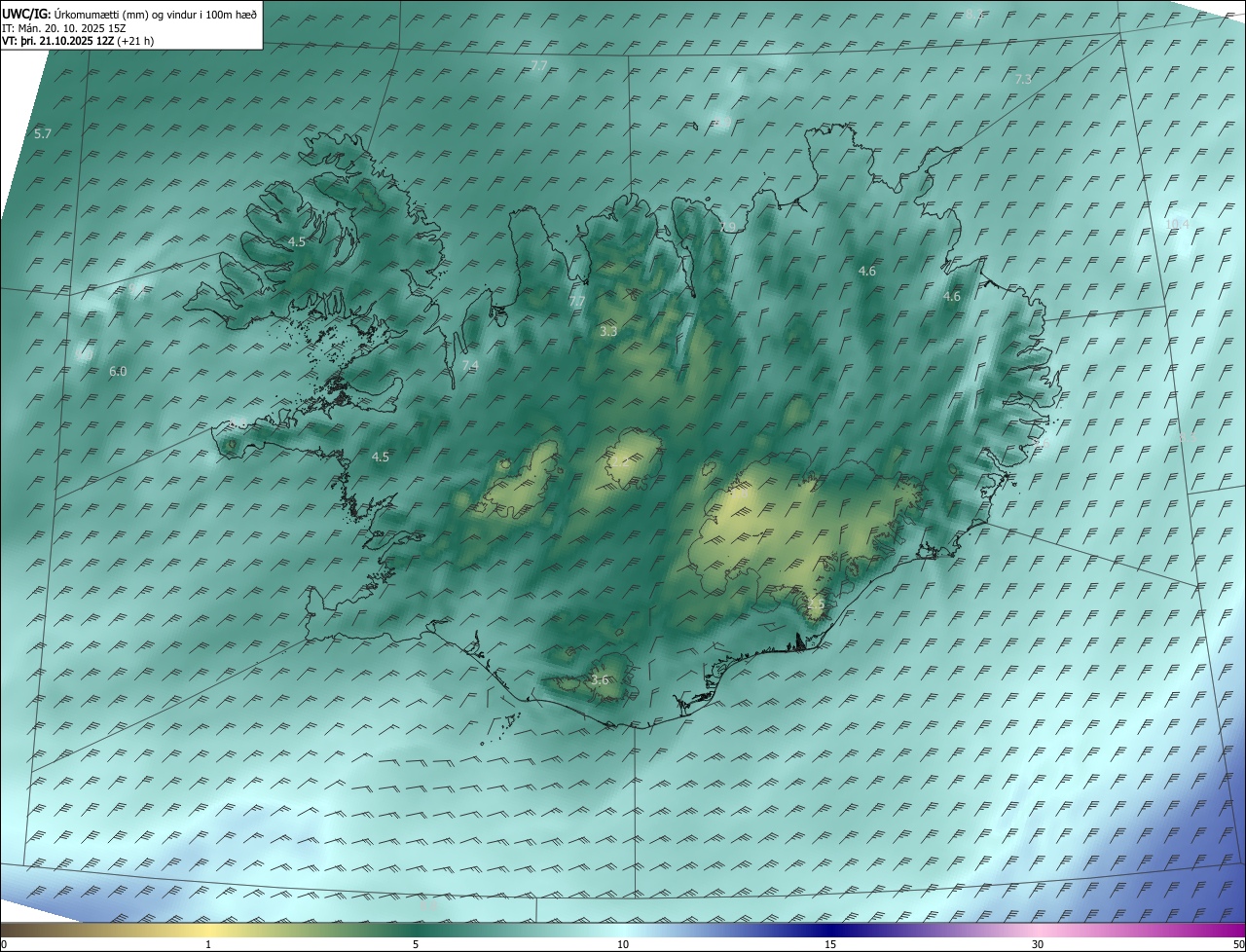The image size is (1246, 952).
Task: Click the 3.3 value label inland
Action: 608,331
